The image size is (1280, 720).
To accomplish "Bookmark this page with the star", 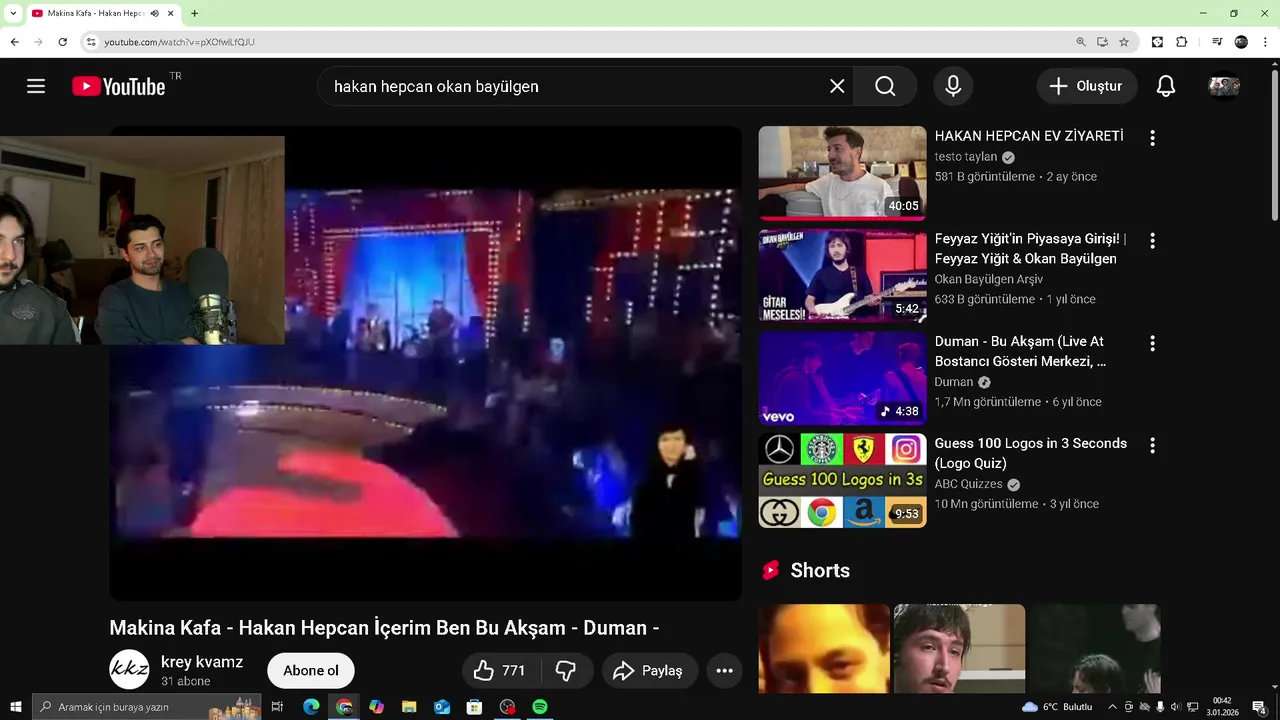I will pyautogui.click(x=1124, y=42).
